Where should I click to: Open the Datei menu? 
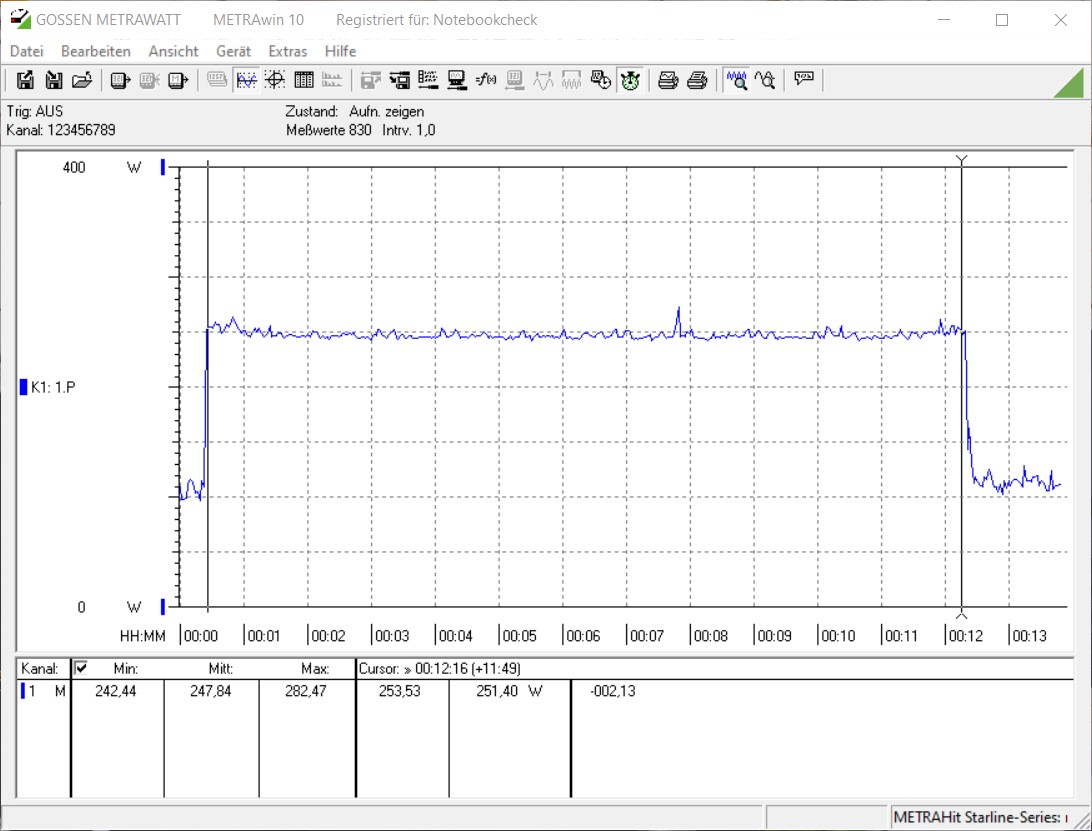pyautogui.click(x=26, y=51)
